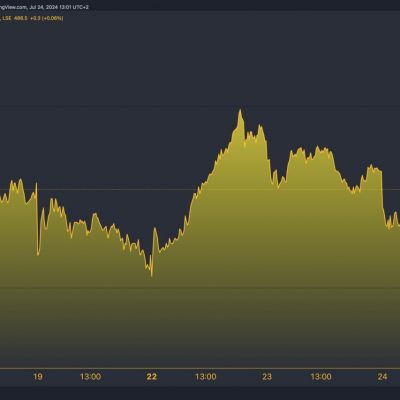This screenshot has width=400, height=400.
Task: Select the bold 22 date label
Action: pyautogui.click(x=152, y=377)
